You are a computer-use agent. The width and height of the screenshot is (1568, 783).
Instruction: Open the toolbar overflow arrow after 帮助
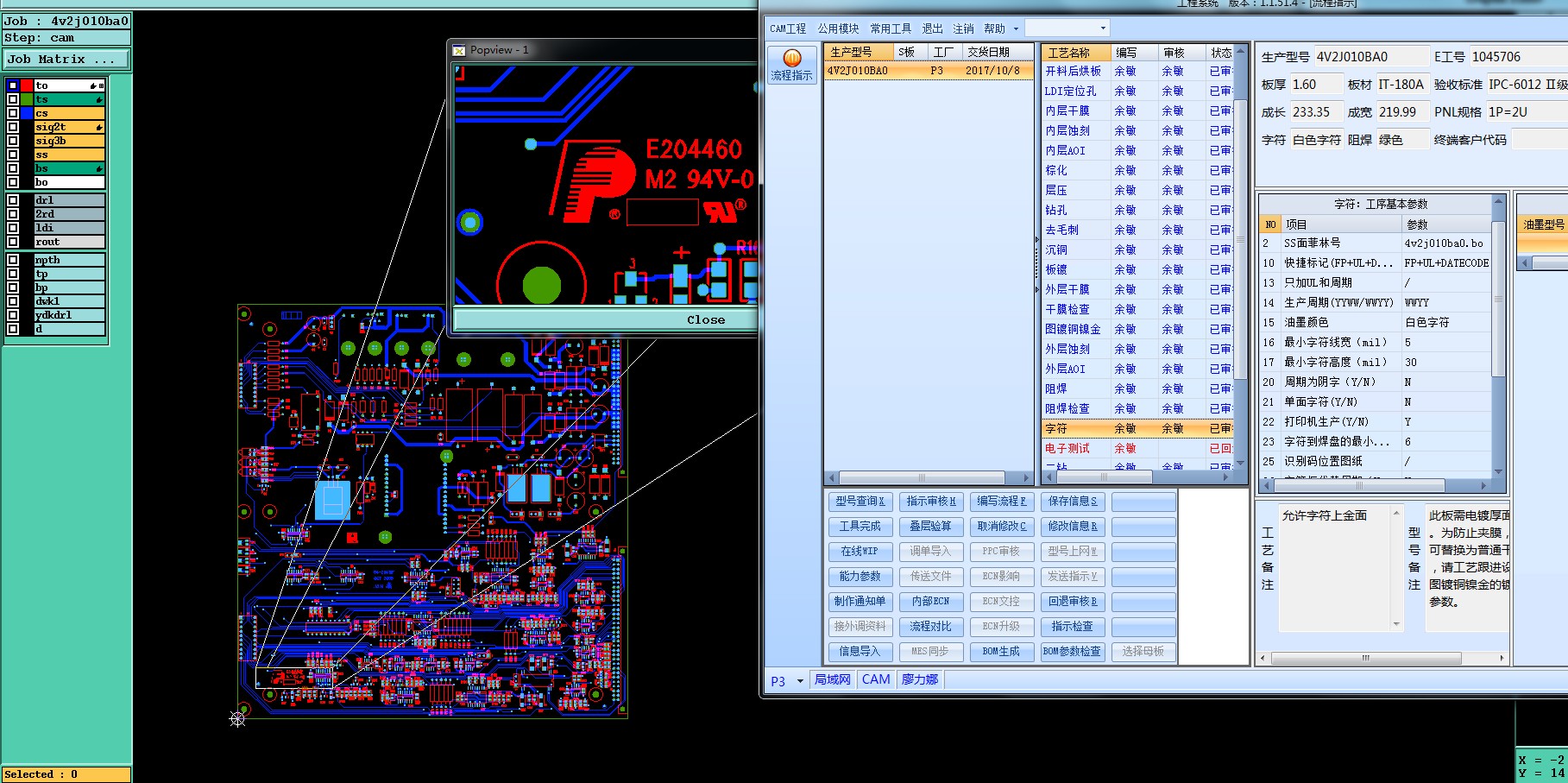click(1016, 29)
